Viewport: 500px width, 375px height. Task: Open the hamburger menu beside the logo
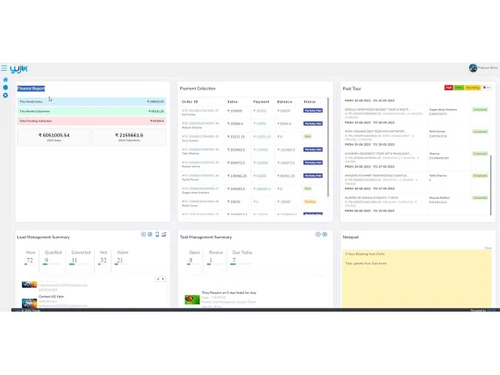point(4,68)
